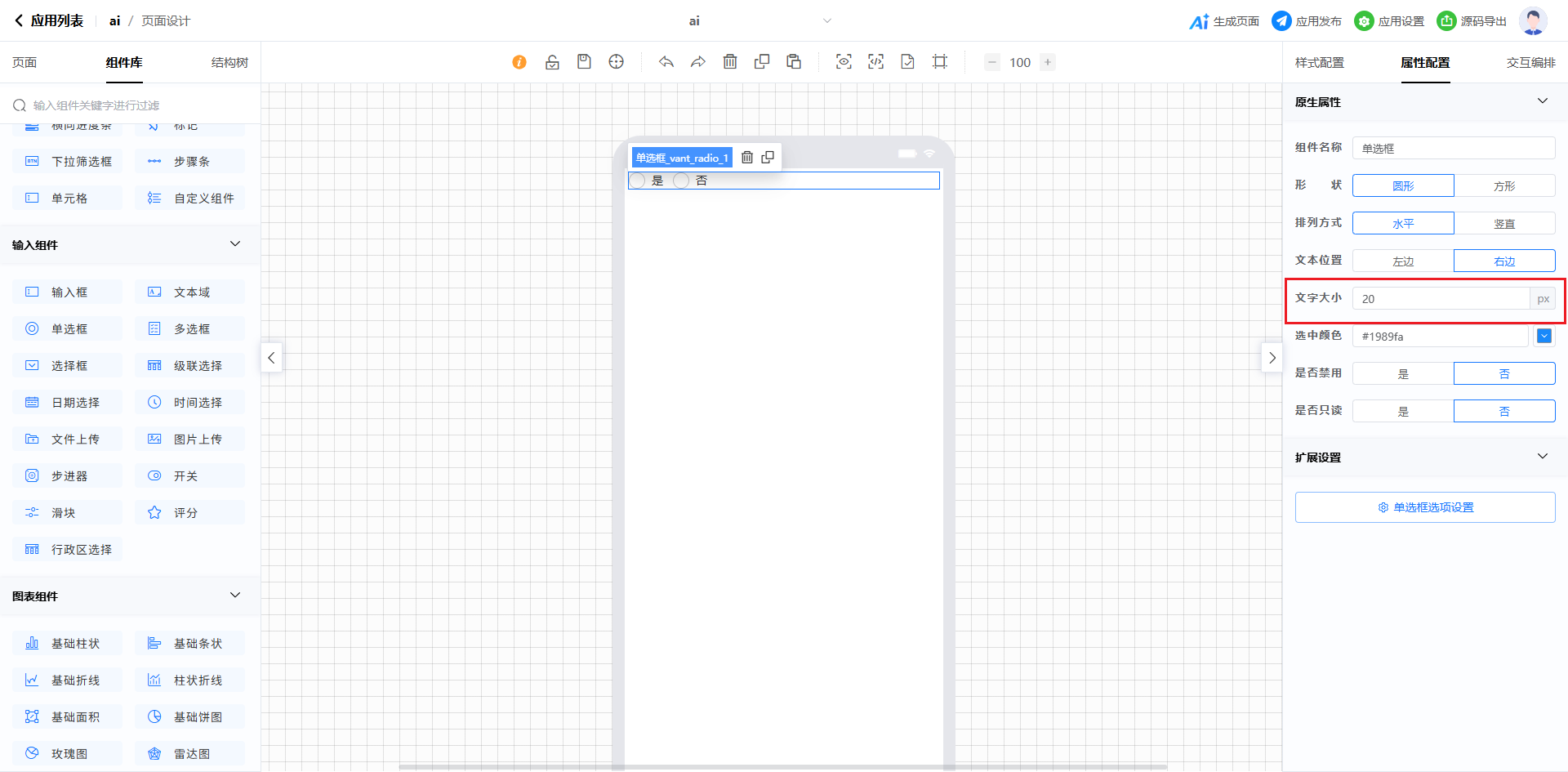This screenshot has height=772, width=1568.
Task: Click the 生成页面 AI button
Action: point(1224,21)
